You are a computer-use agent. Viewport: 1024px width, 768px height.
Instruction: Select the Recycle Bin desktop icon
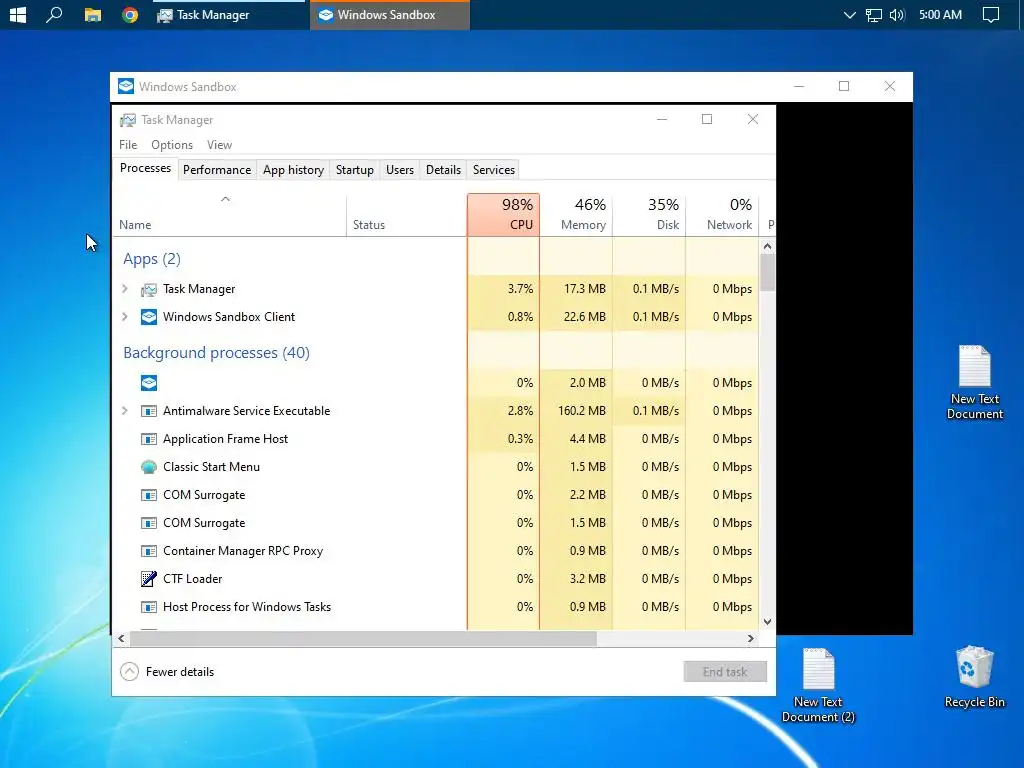[974, 677]
